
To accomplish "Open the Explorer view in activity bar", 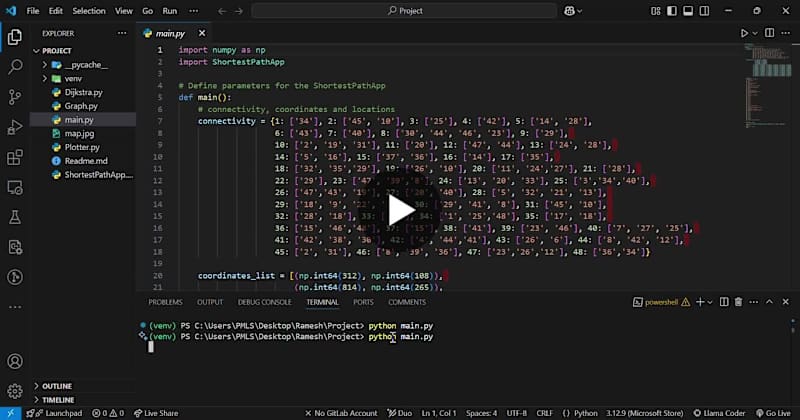I will tap(15, 37).
